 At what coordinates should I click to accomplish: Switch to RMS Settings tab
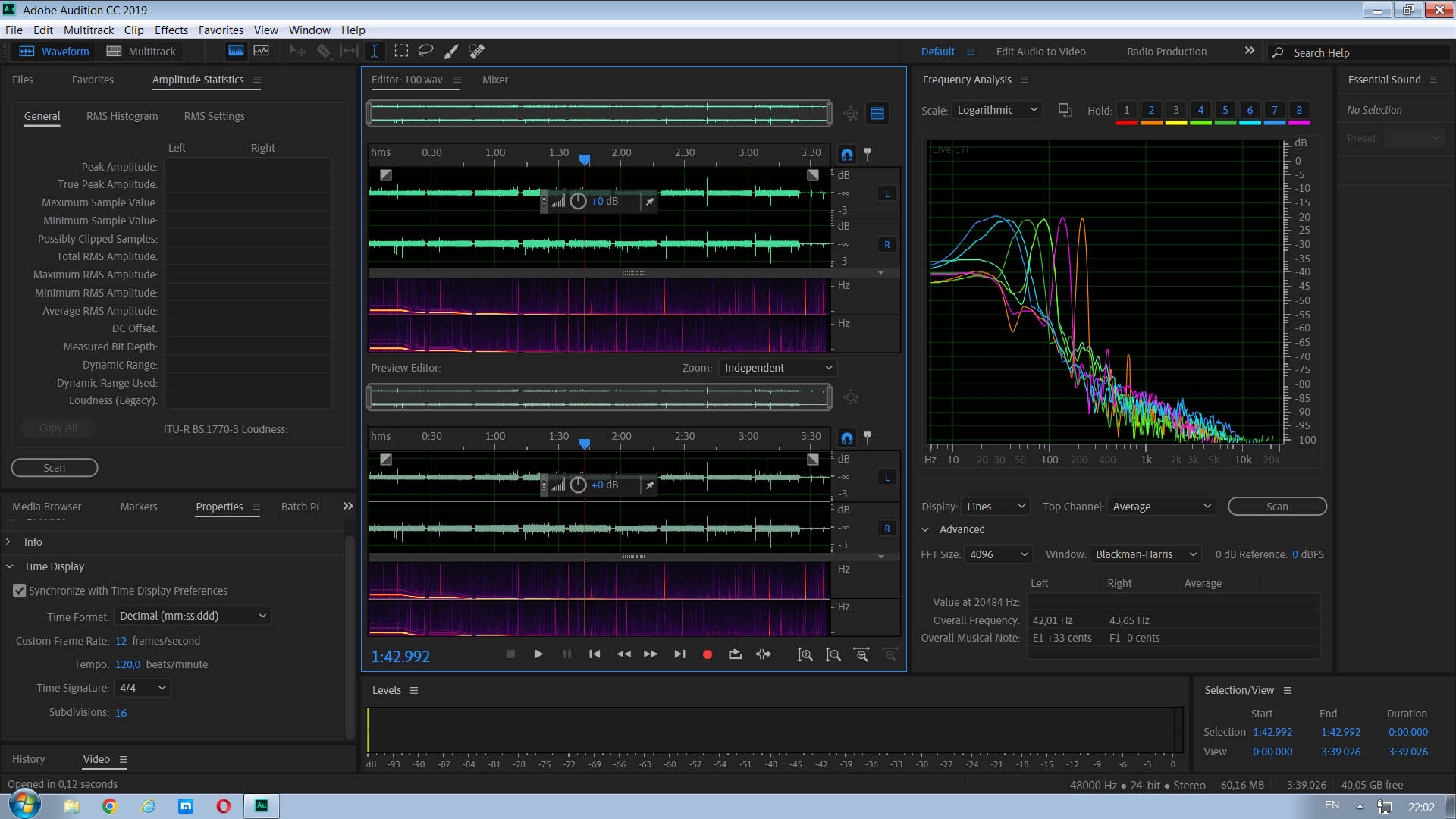(x=214, y=116)
